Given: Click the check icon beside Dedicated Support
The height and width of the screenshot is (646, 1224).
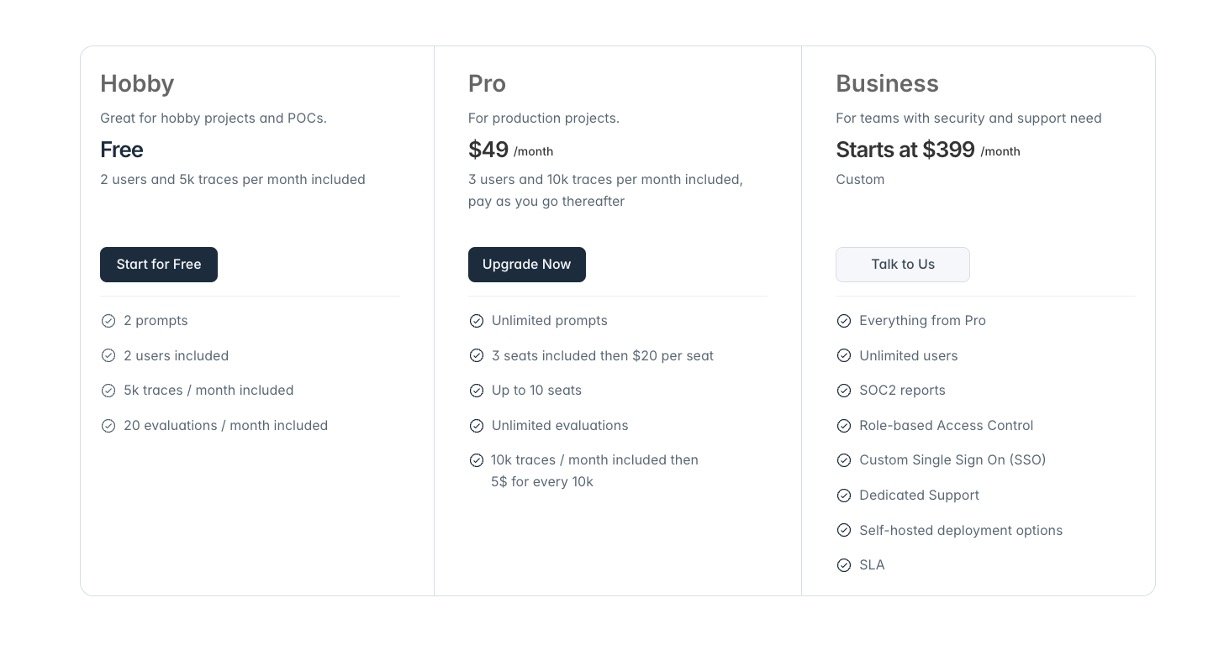Looking at the screenshot, I should [x=844, y=496].
